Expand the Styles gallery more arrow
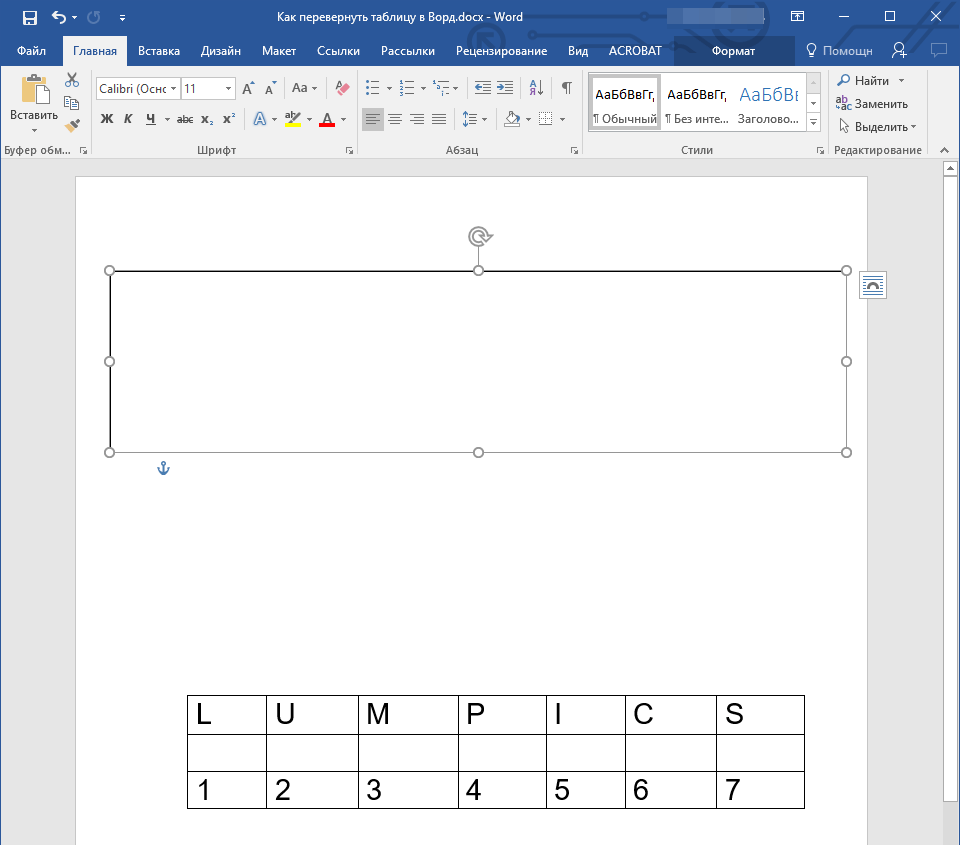960x845 pixels. click(x=813, y=122)
